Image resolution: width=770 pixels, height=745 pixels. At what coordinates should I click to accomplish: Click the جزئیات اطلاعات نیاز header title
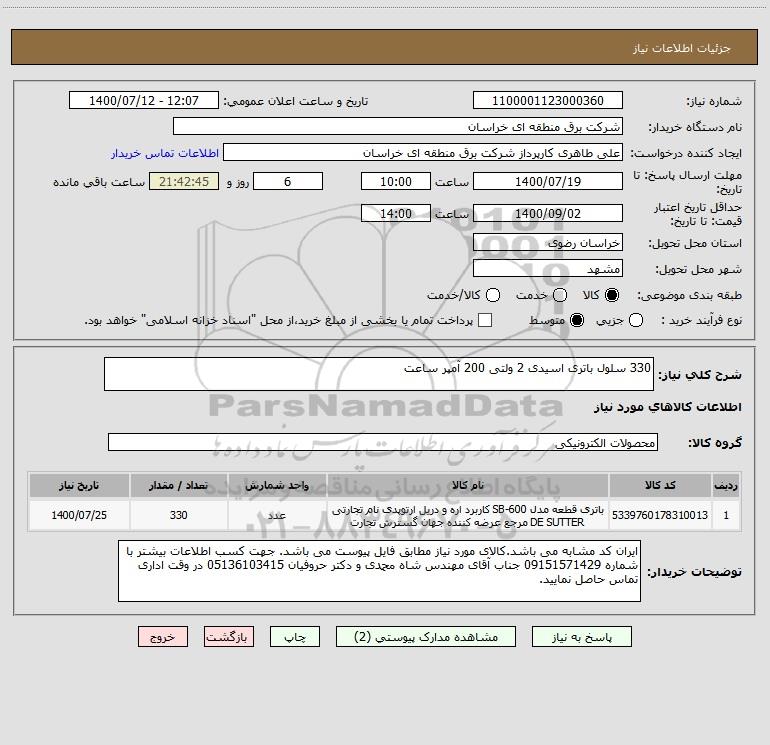[682, 48]
